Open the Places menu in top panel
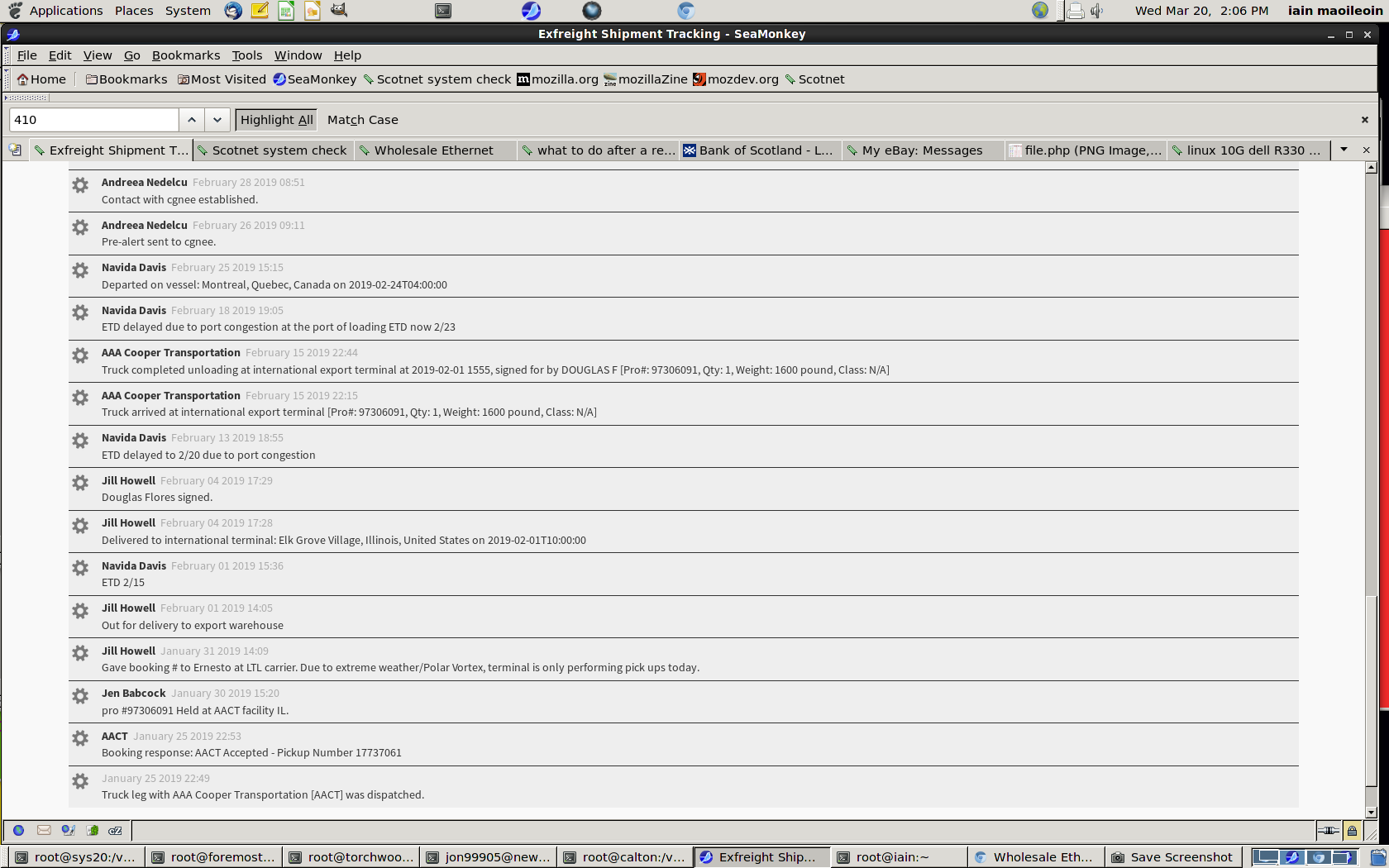Viewport: 1389px width, 868px height. 134,11
